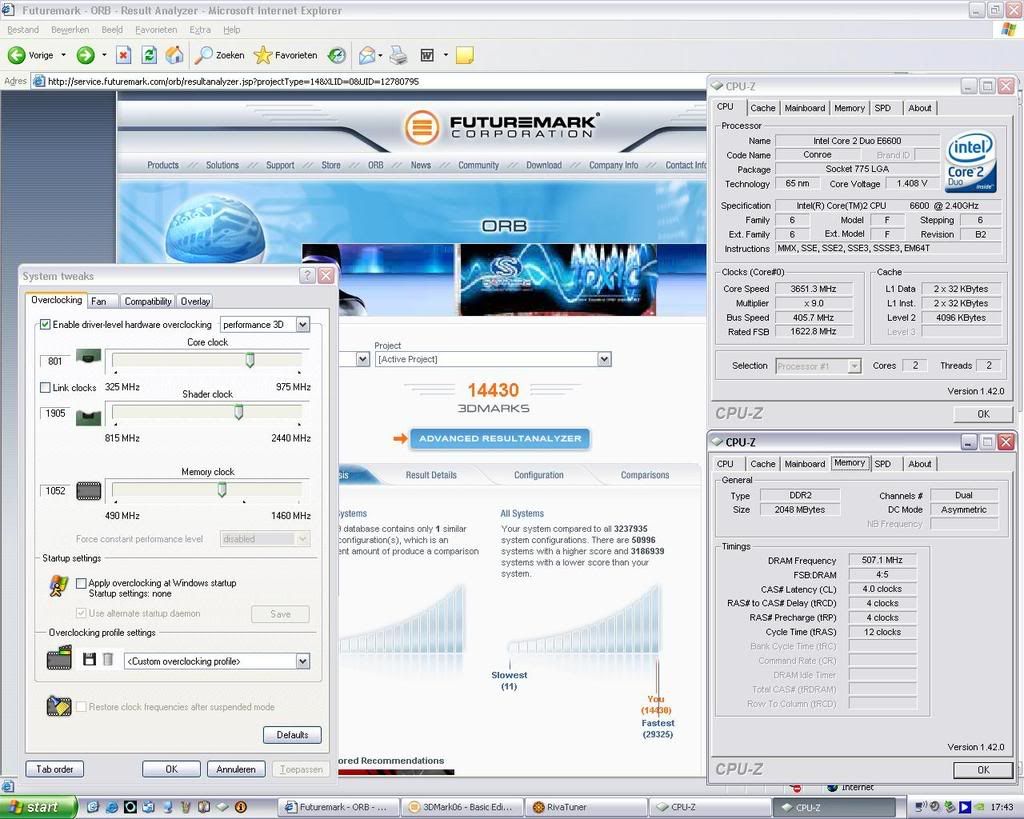Open the Forward history dropdown arrow
The height and width of the screenshot is (819, 1024).
[x=104, y=56]
